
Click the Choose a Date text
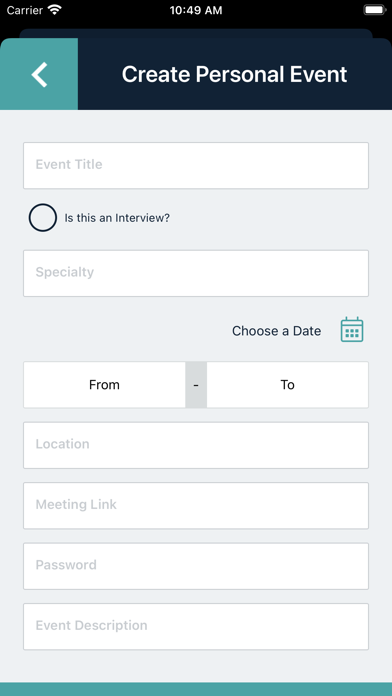point(277,331)
